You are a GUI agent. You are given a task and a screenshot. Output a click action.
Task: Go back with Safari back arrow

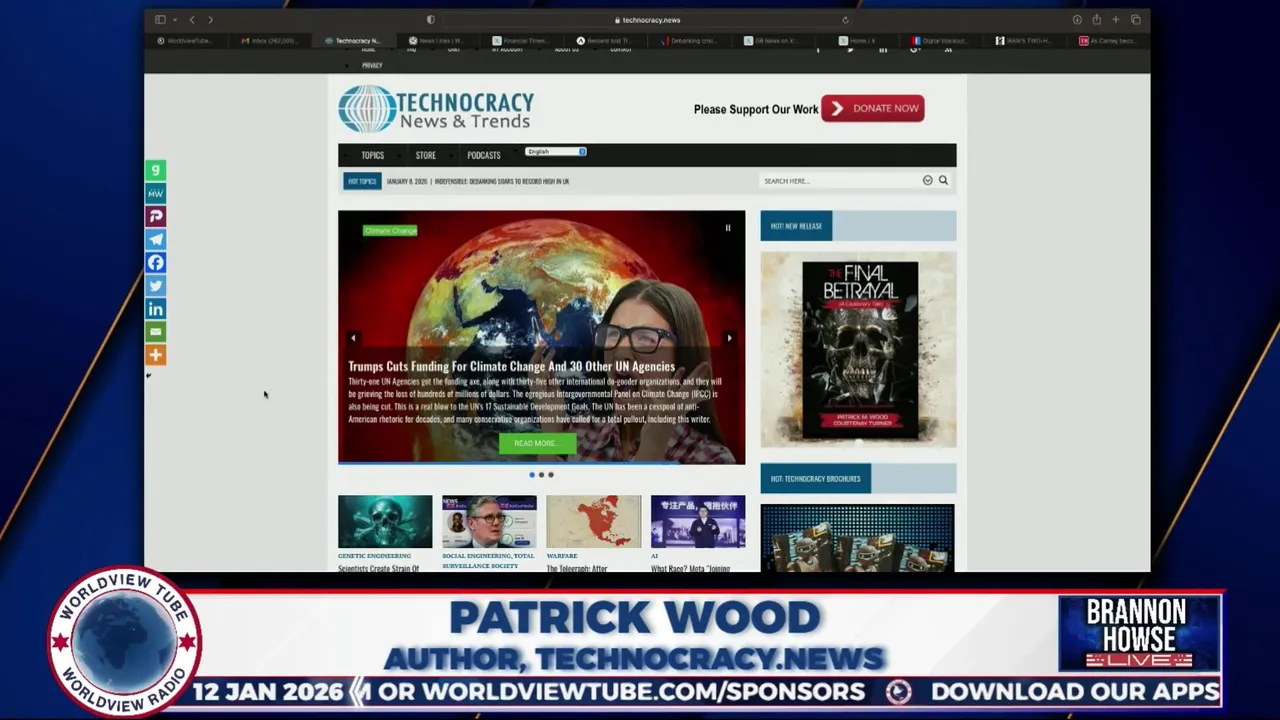(x=192, y=19)
